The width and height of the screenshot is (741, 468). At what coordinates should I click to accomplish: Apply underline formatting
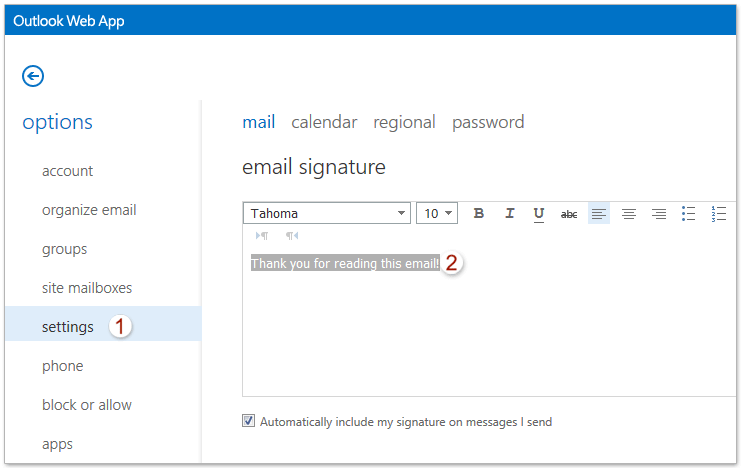click(x=539, y=213)
